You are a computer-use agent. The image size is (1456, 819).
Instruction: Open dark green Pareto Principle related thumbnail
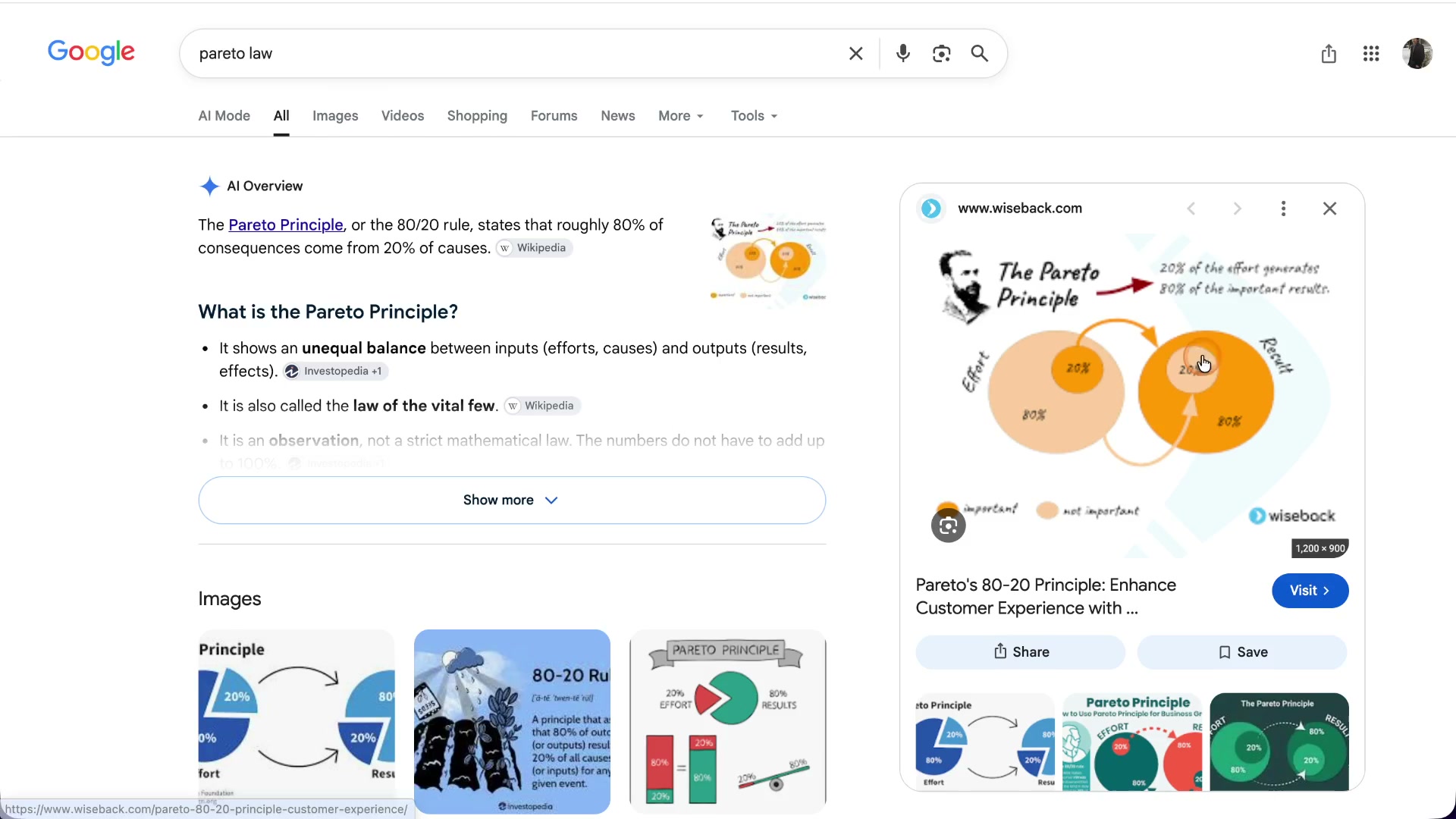(1279, 742)
